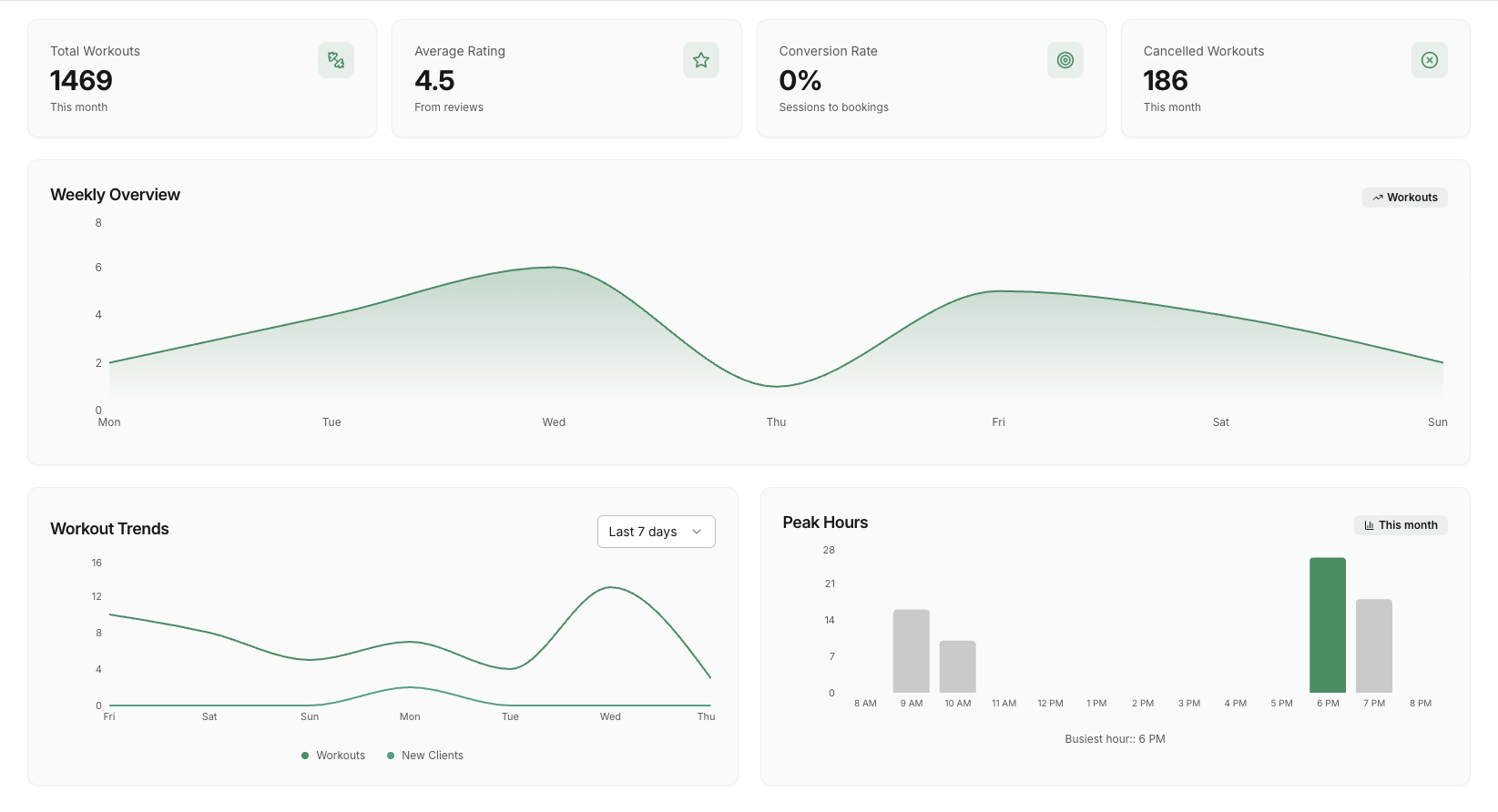
Task: Click the New Clients legend dot
Action: [391, 756]
